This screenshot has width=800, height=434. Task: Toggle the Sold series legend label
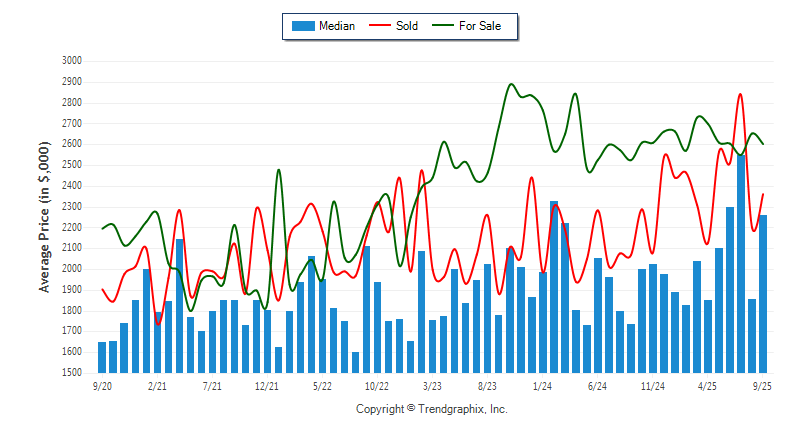click(407, 26)
